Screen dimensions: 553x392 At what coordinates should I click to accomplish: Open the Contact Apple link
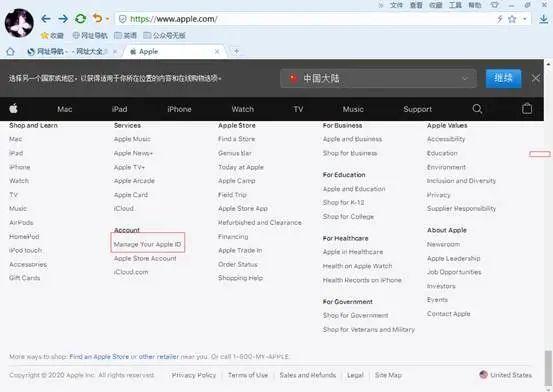449,314
